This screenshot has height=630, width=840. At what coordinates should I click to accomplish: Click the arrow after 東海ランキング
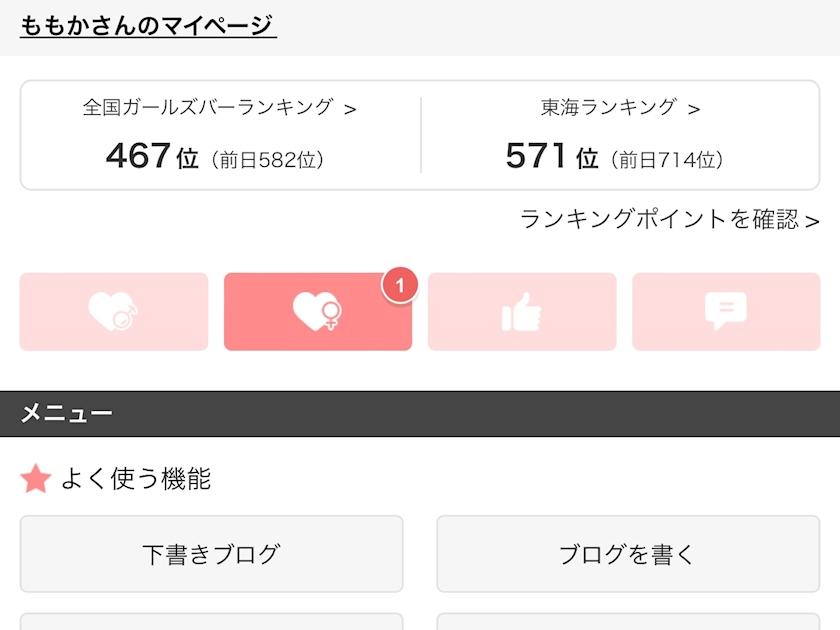pyautogui.click(x=694, y=109)
